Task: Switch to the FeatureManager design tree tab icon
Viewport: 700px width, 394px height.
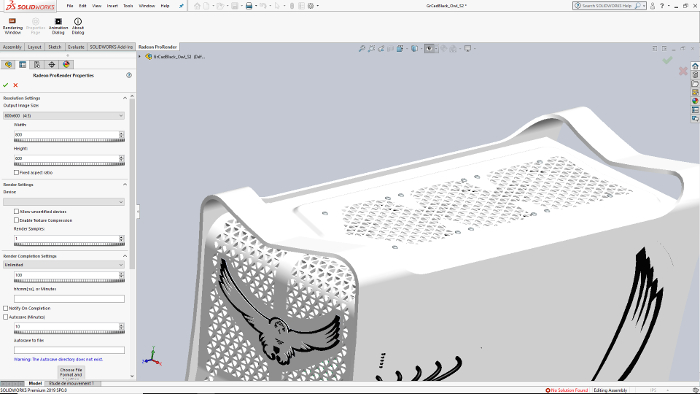Action: pyautogui.click(x=8, y=65)
